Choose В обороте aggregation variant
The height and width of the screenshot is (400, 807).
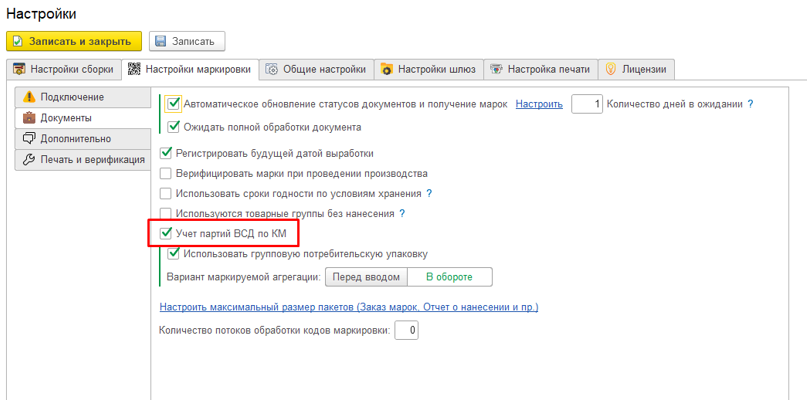[449, 277]
